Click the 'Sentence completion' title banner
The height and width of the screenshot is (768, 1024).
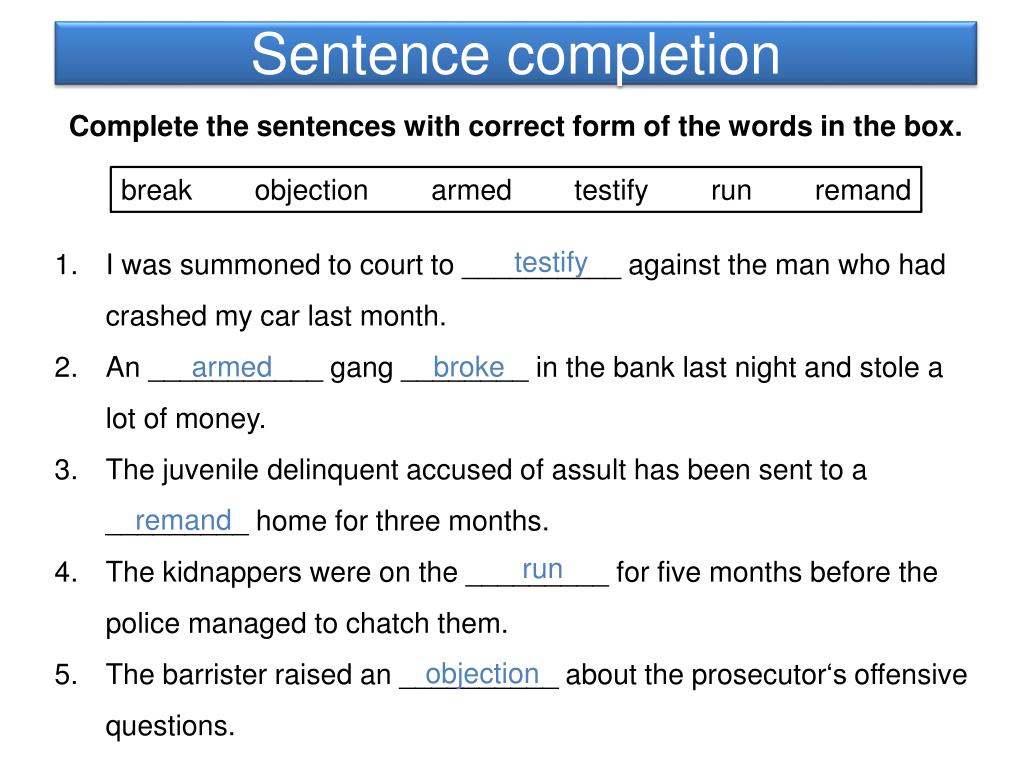pos(515,54)
